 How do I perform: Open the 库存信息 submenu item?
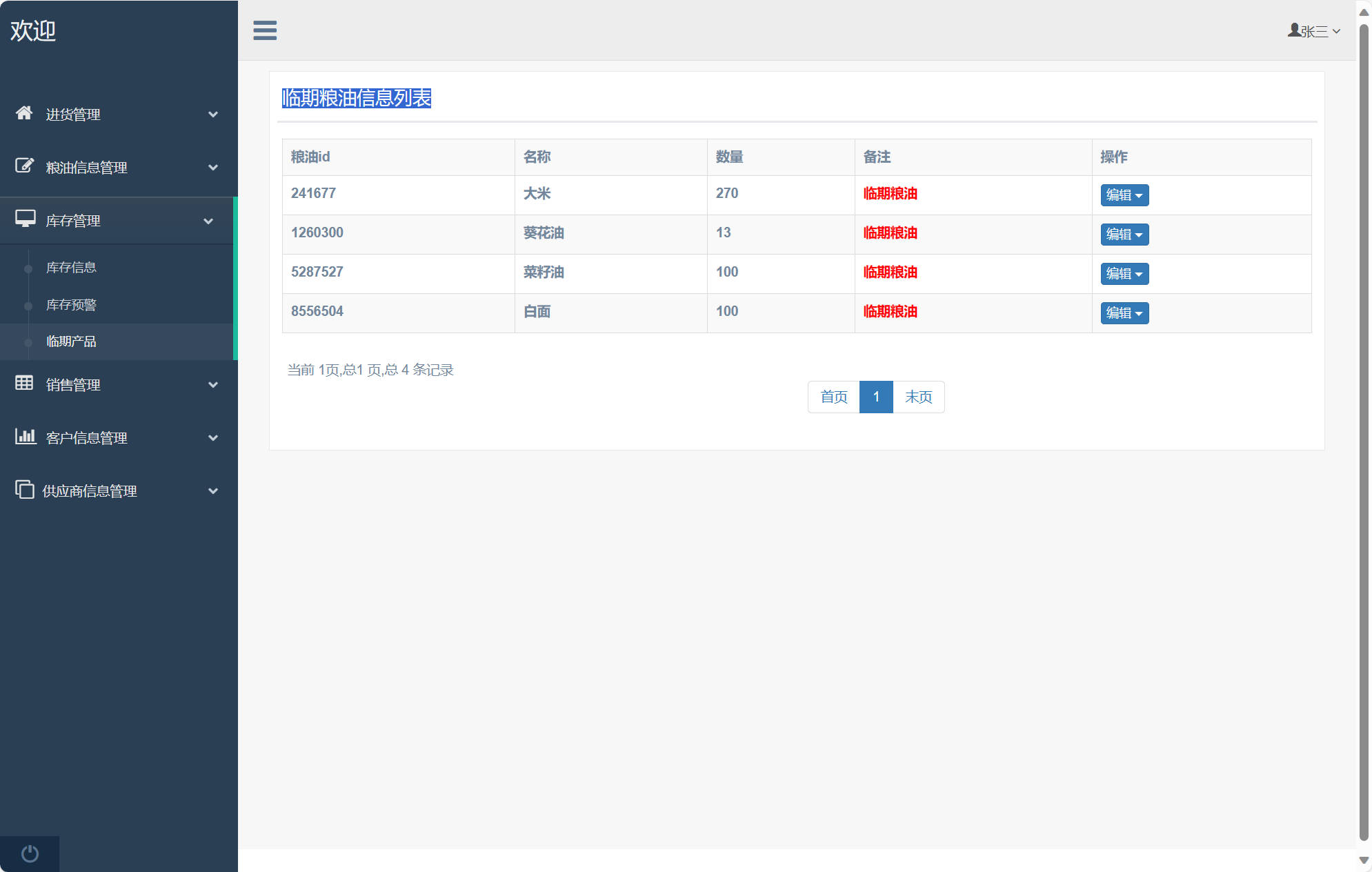click(71, 268)
